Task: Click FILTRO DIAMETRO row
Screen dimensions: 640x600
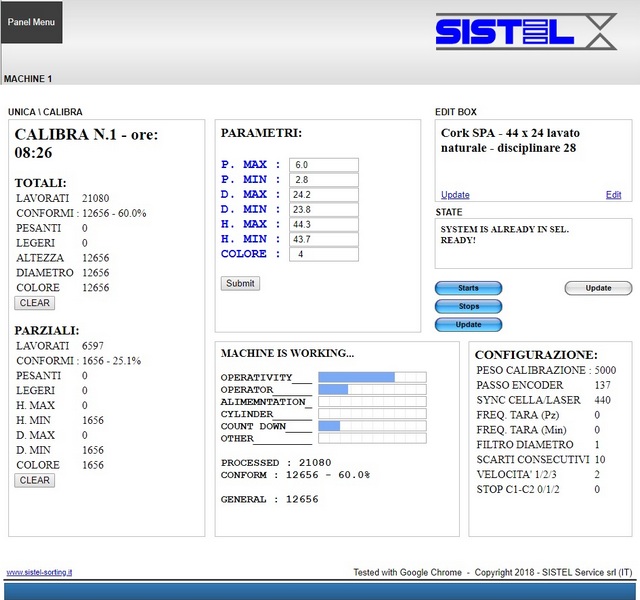Action: tap(538, 444)
